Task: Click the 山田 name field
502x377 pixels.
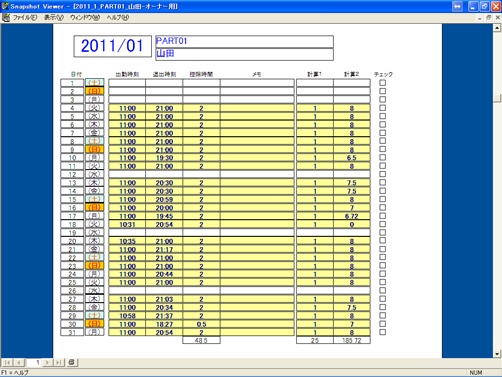Action: pos(244,54)
